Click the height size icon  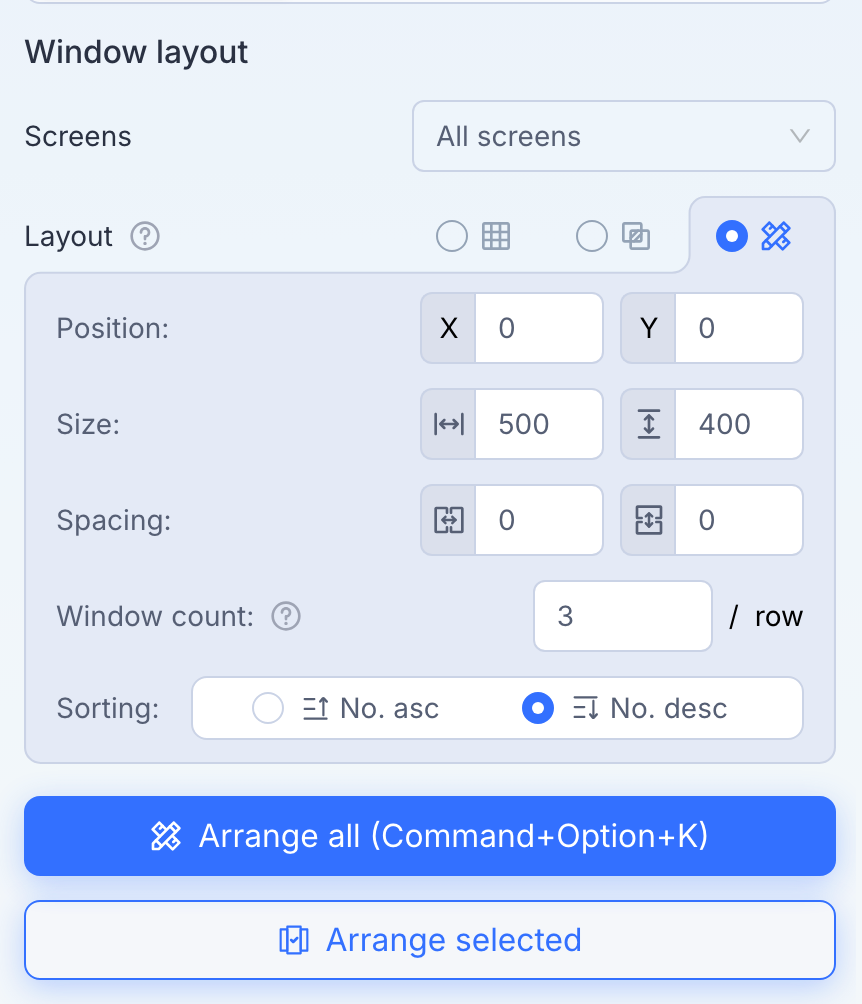point(648,424)
